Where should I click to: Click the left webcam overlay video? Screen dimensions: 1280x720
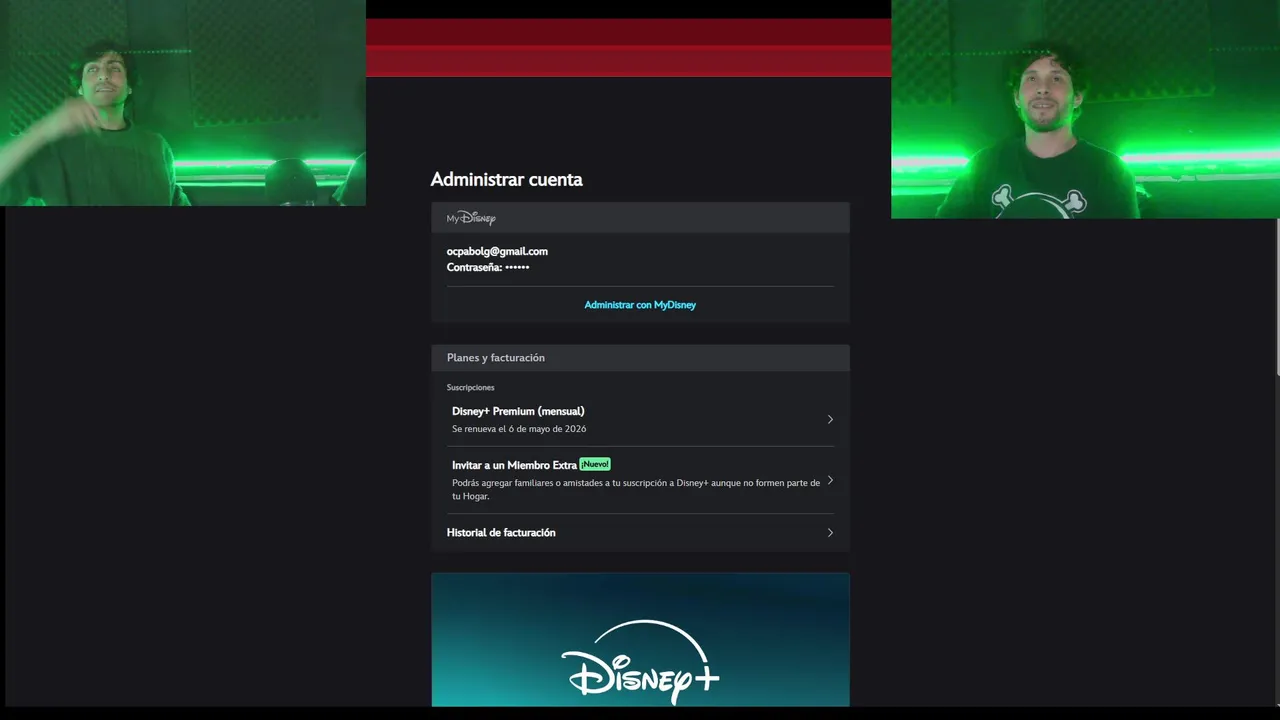click(183, 103)
